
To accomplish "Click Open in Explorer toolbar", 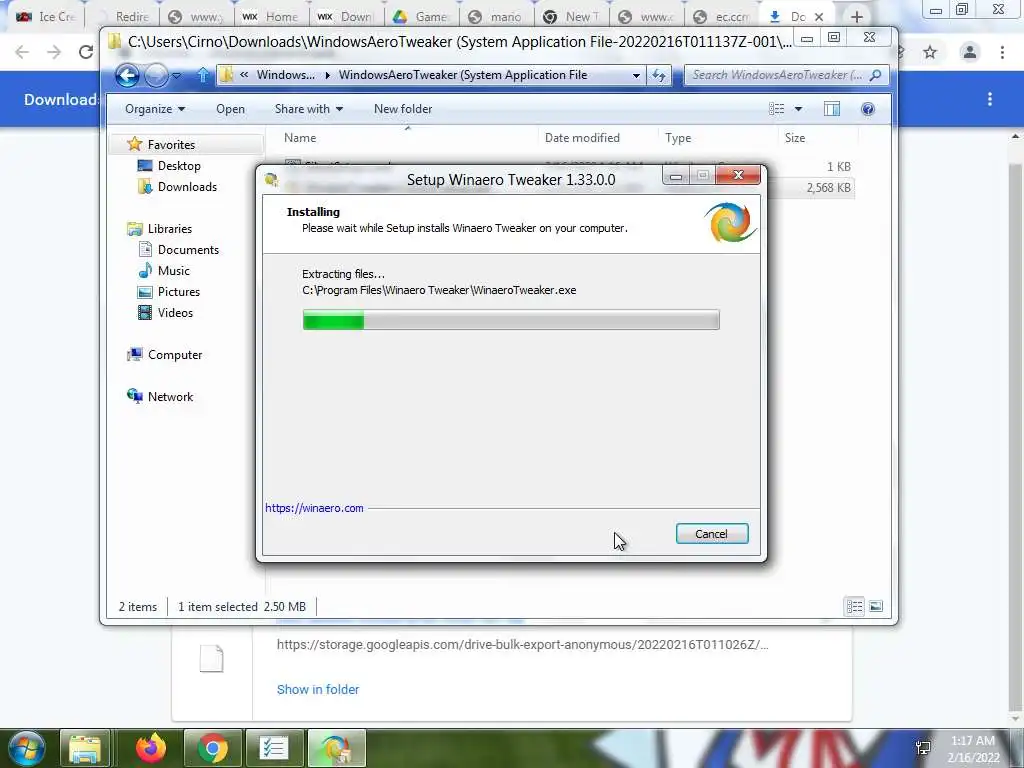I will [231, 109].
